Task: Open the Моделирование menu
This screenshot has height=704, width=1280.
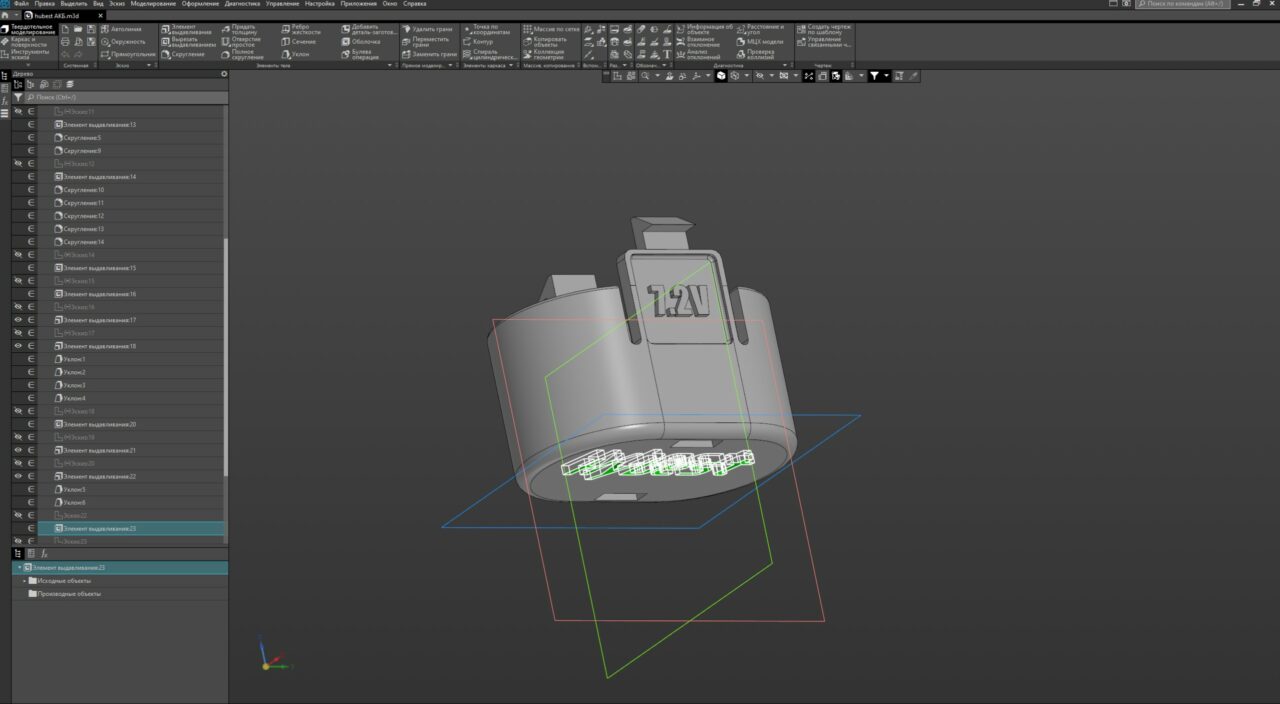Action: [153, 4]
